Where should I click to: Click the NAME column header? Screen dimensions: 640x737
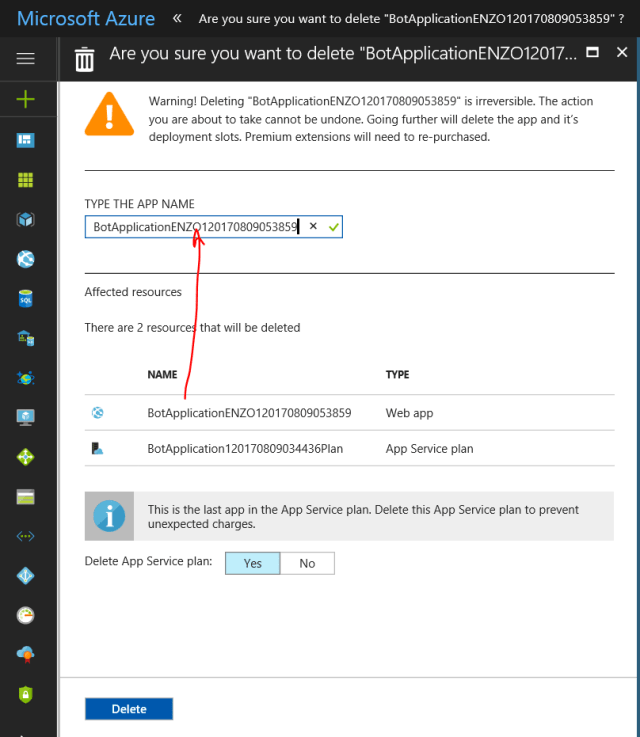(162, 375)
